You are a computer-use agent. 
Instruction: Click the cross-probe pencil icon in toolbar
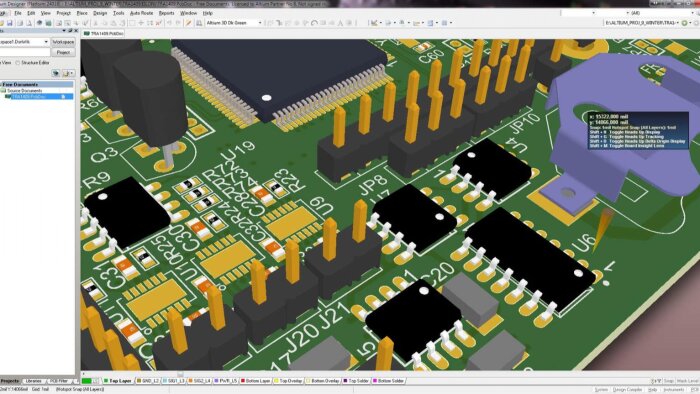188,23
